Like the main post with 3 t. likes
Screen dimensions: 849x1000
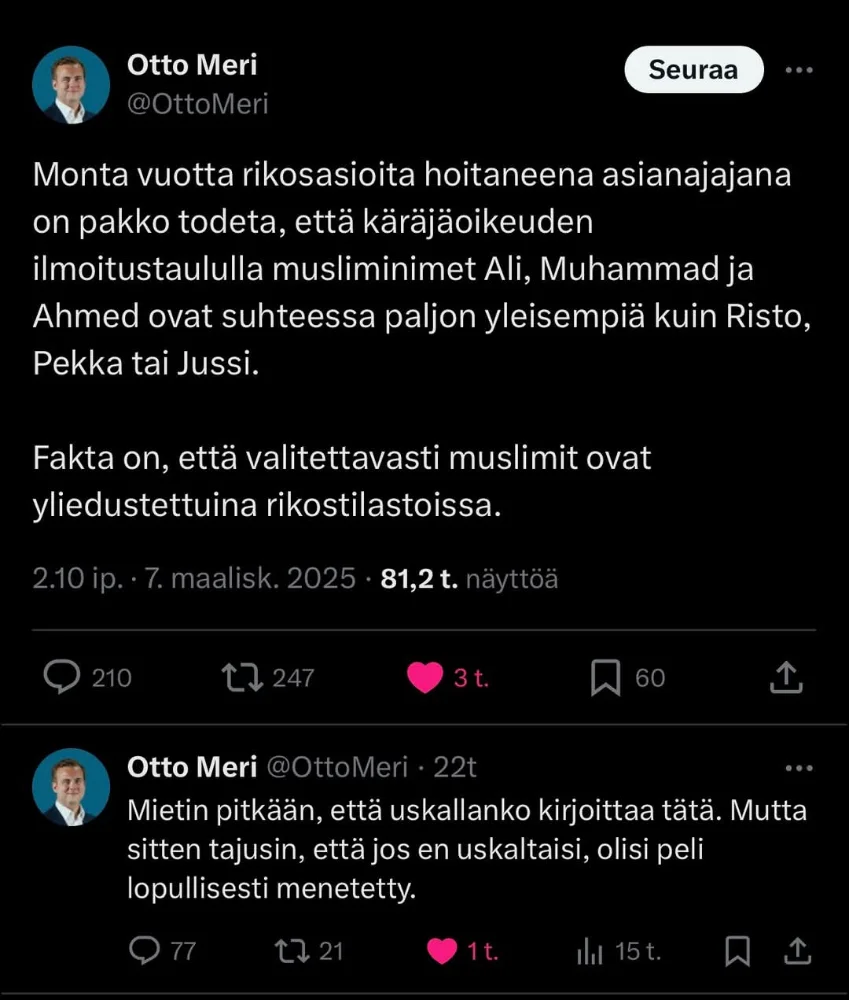(x=425, y=678)
